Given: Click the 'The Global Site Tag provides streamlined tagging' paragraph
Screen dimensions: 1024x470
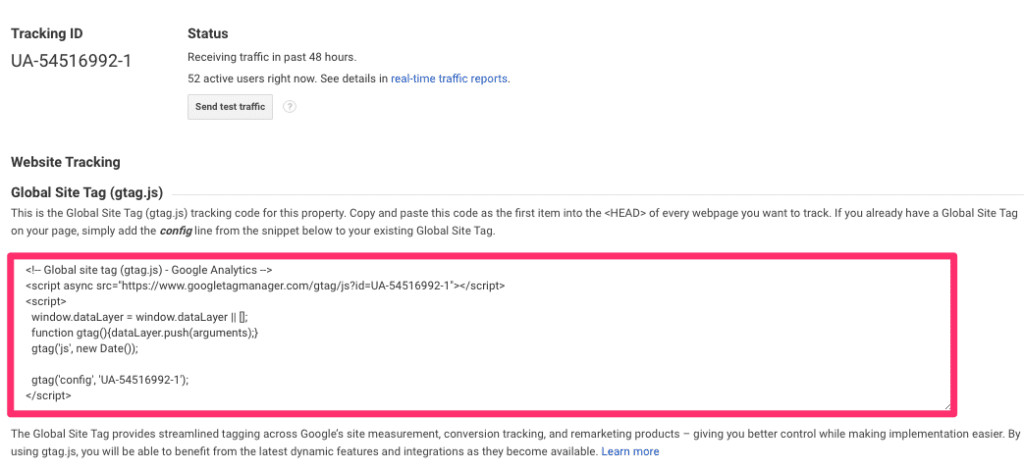Looking at the screenshot, I should [515, 442].
